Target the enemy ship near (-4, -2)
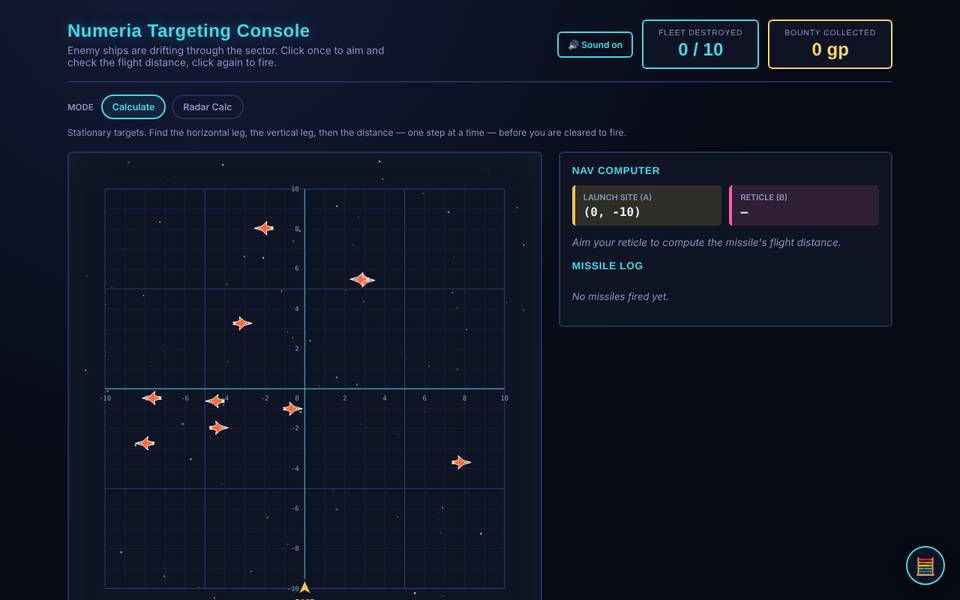Viewport: 960px width, 600px height. 218,427
